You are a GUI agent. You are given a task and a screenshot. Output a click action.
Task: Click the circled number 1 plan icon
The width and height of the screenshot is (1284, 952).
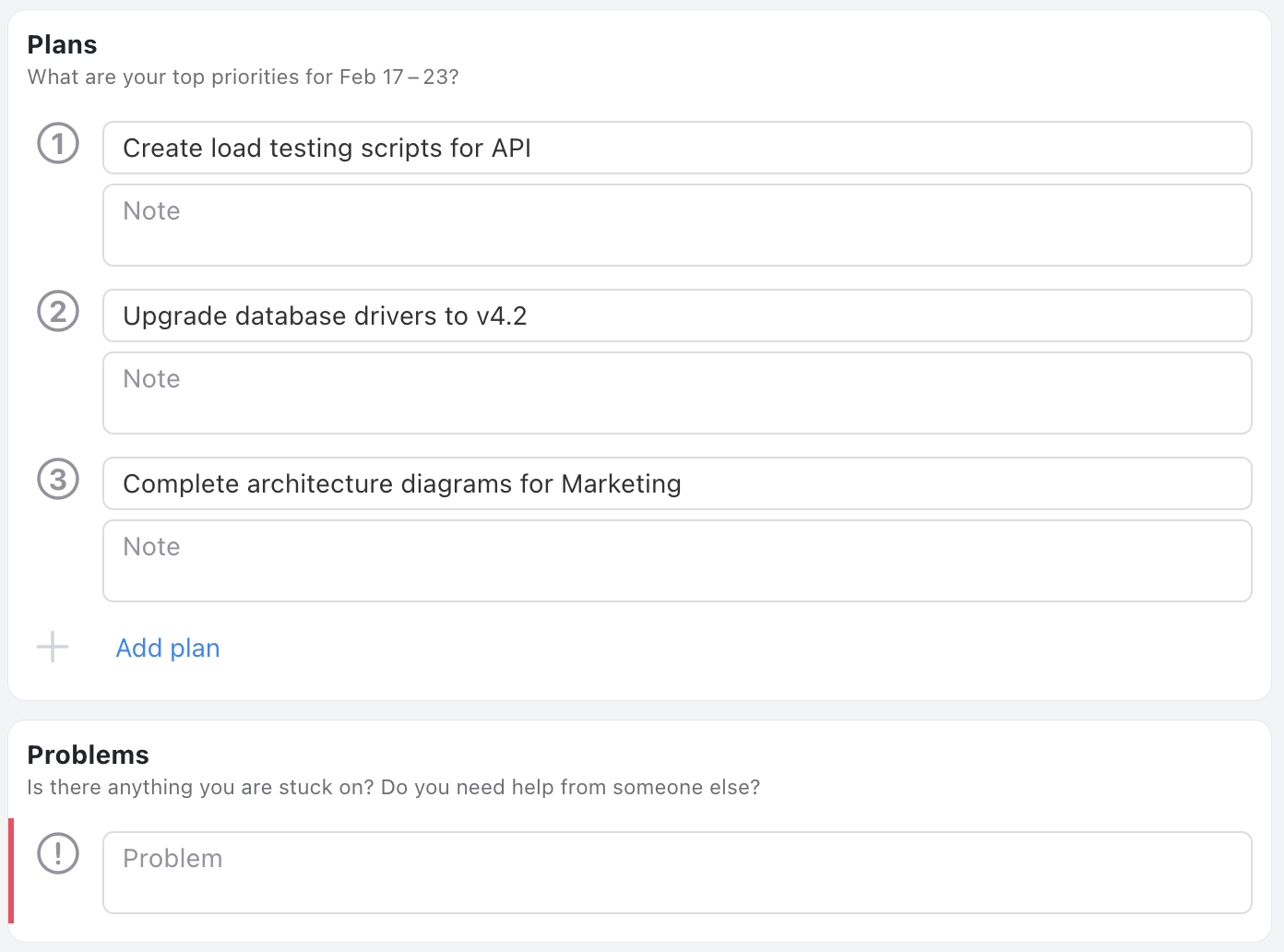58,144
